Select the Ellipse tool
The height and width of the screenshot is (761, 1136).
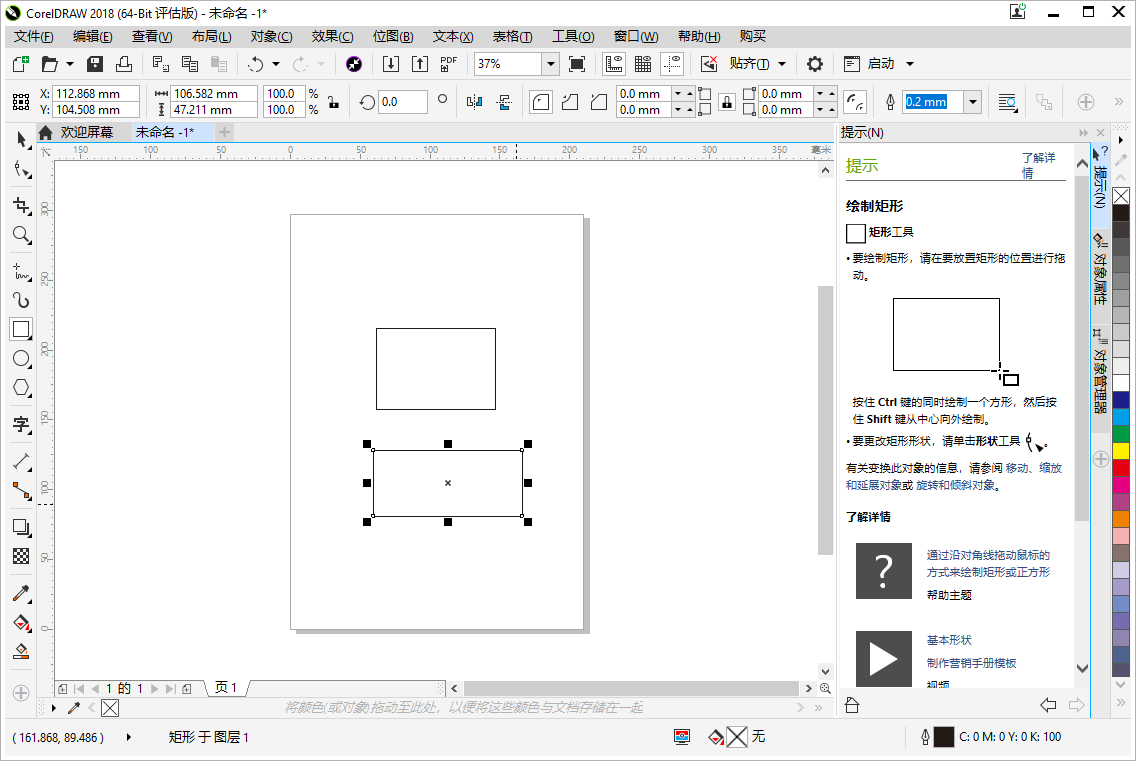click(x=21, y=359)
